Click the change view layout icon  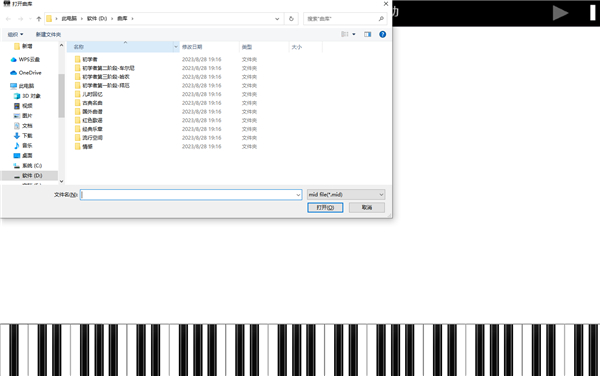345,34
